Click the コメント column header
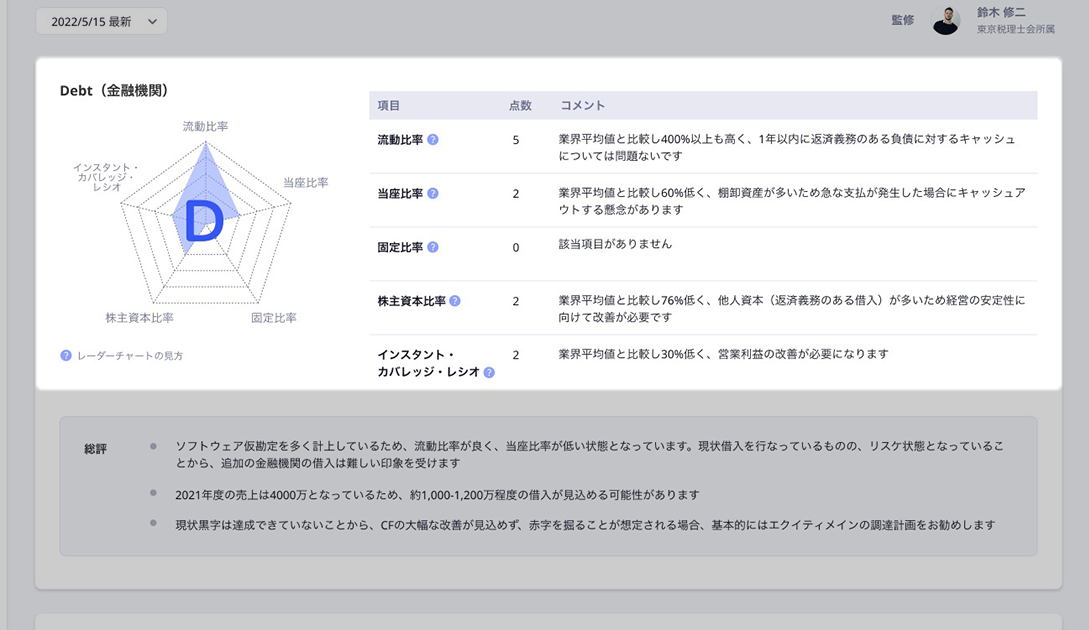The width and height of the screenshot is (1089, 630). (582, 105)
